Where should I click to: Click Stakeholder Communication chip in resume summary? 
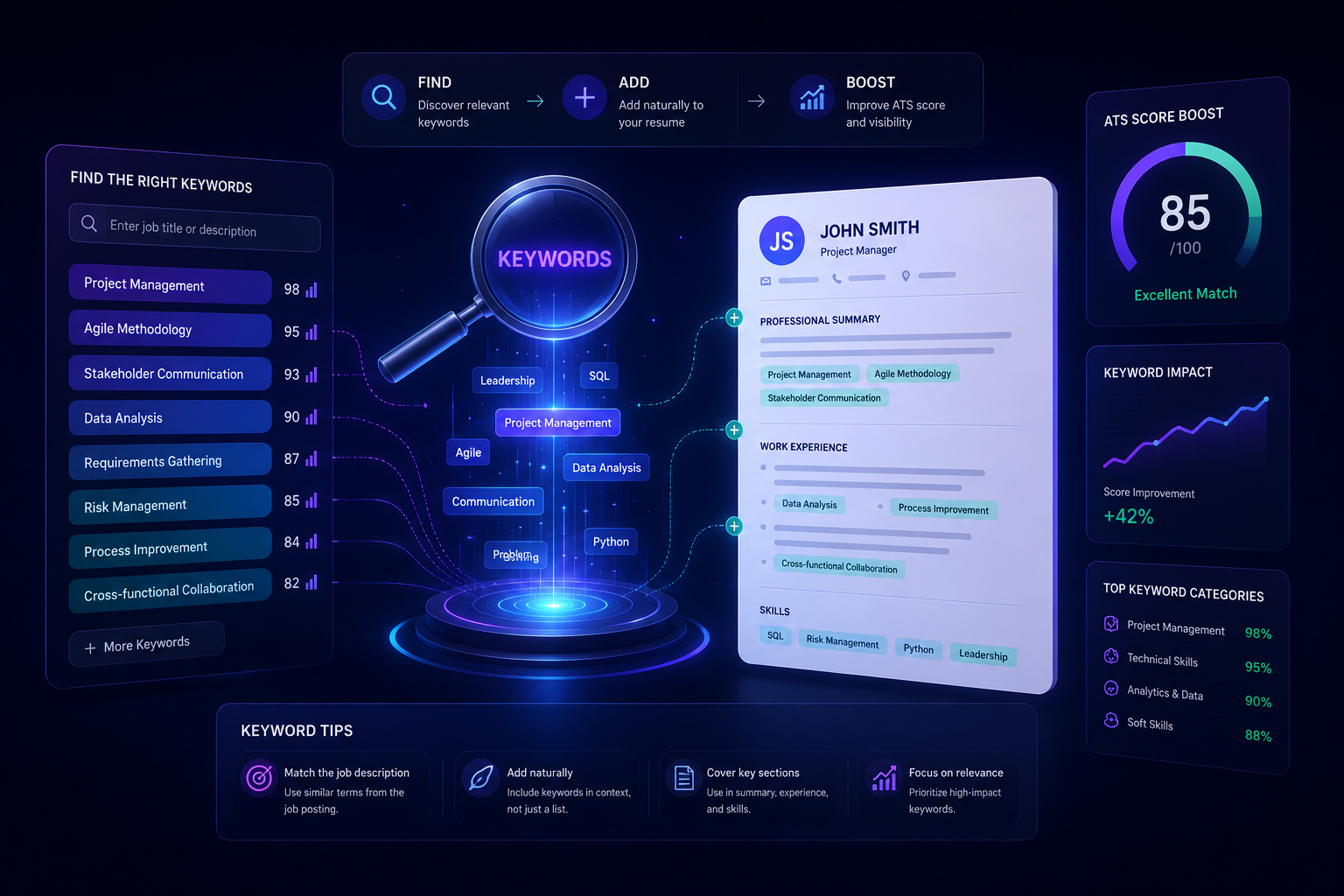[824, 397]
